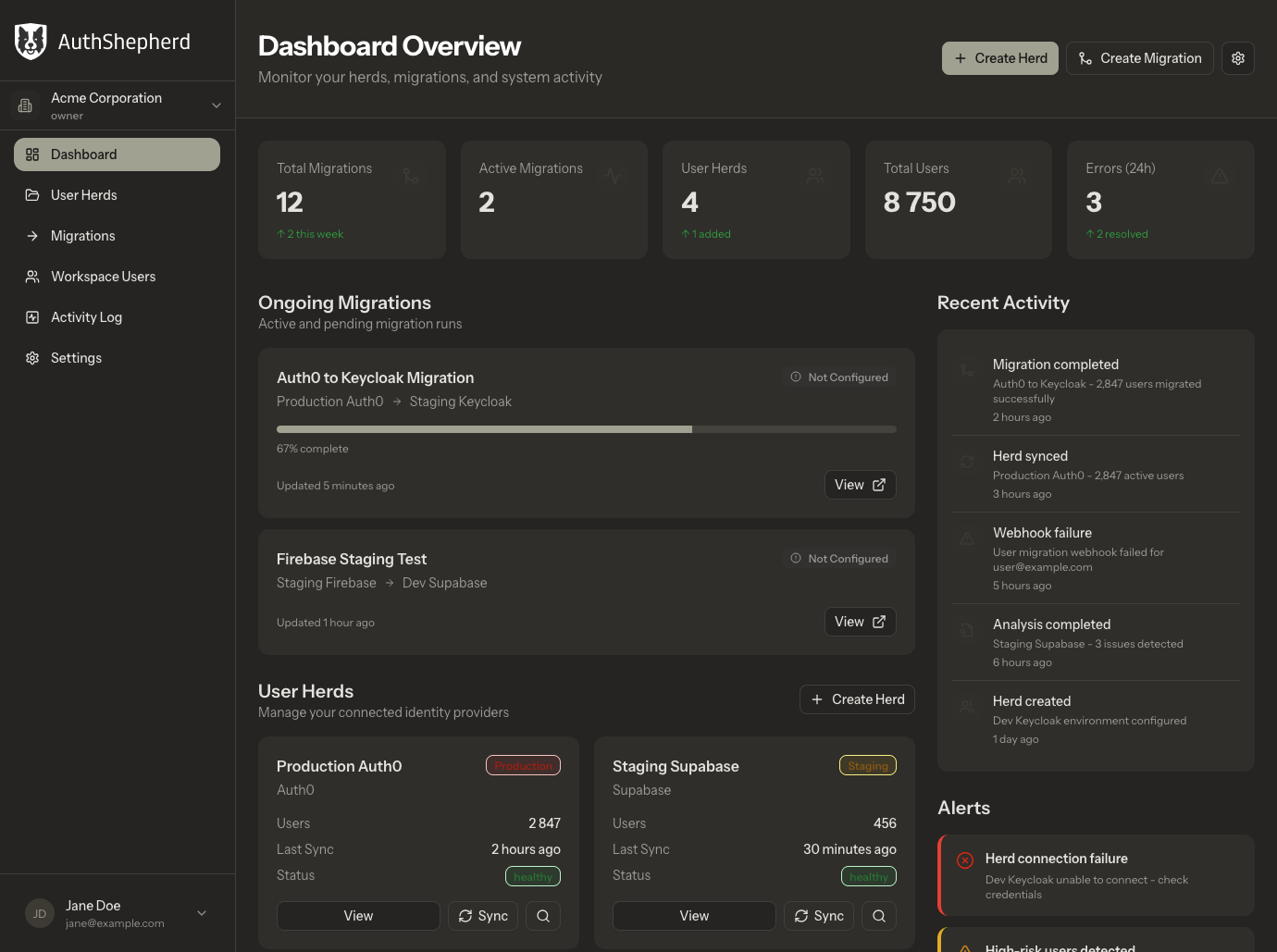
Task: Select Dashboard in the navigation sidebar
Action: (x=117, y=154)
